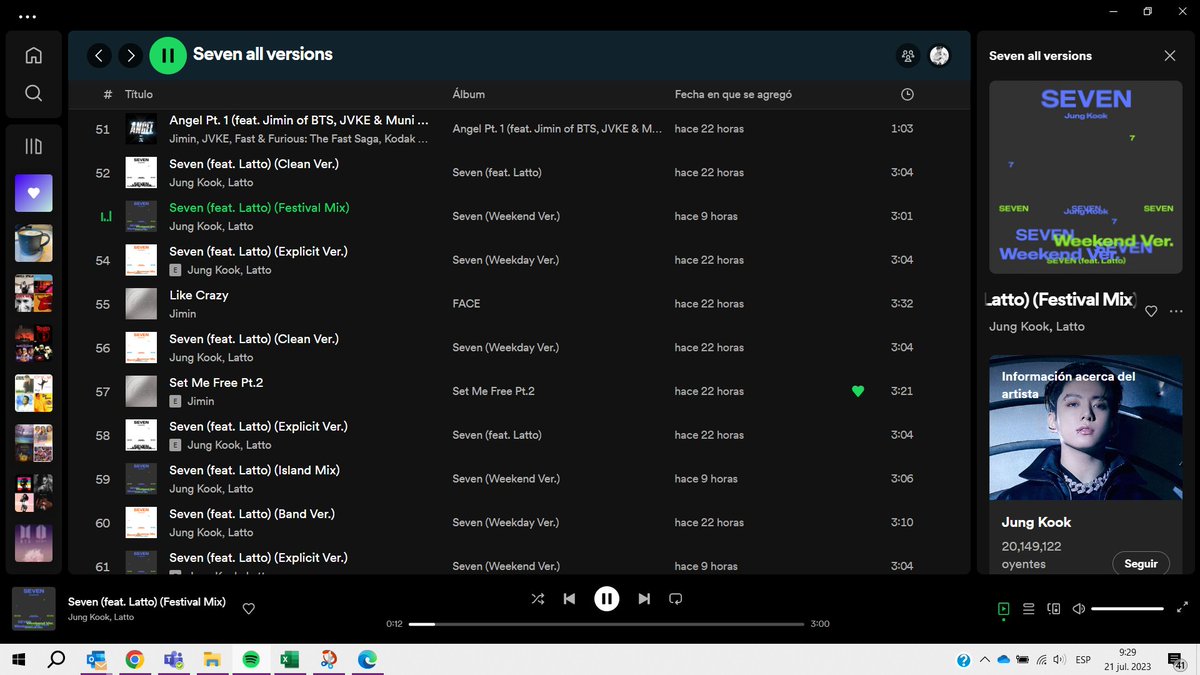
Task: Open the Jung Kook, Latto link in the bottom bar
Action: coord(101,617)
